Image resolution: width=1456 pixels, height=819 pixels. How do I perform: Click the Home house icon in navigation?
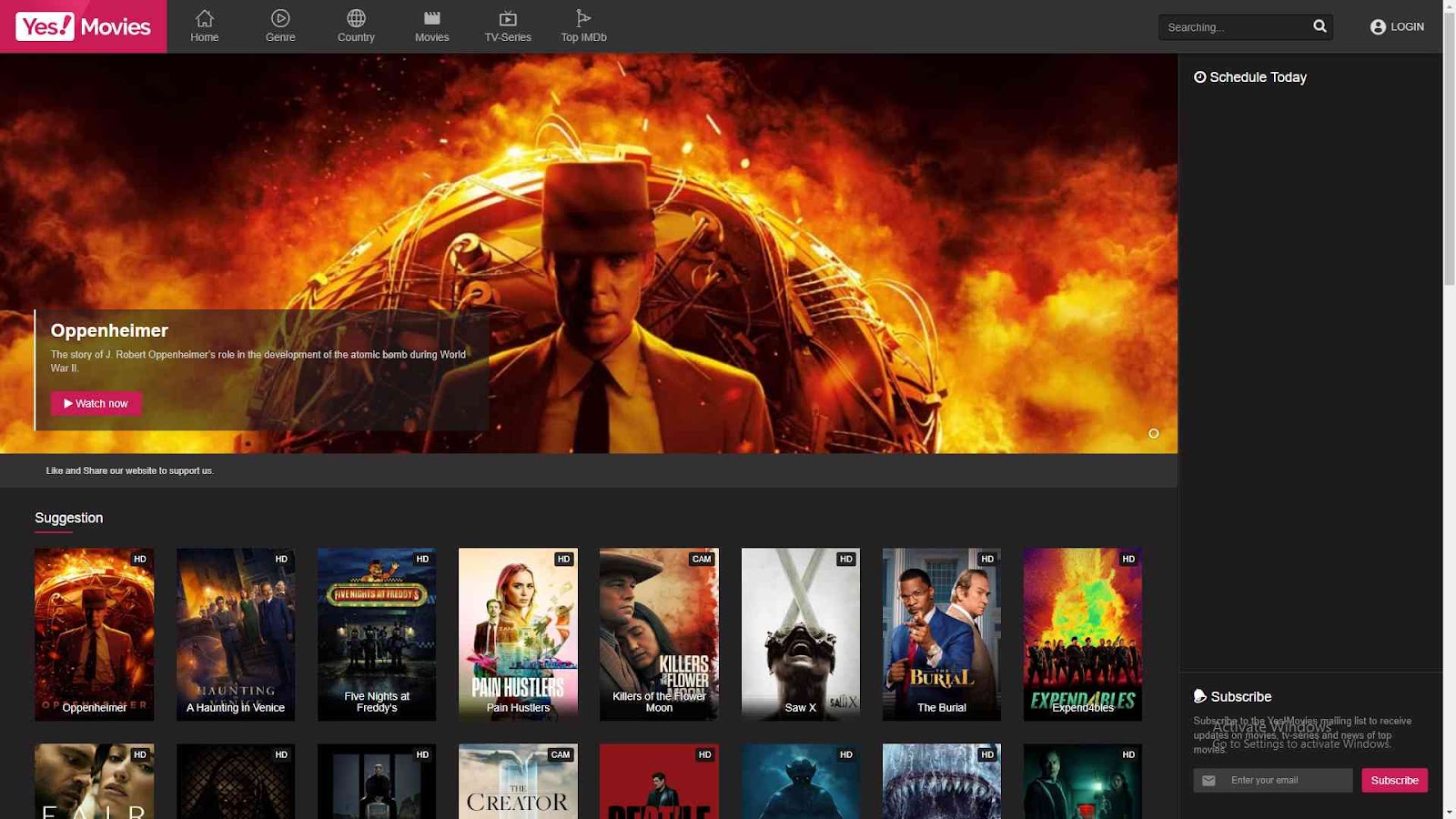pos(205,18)
